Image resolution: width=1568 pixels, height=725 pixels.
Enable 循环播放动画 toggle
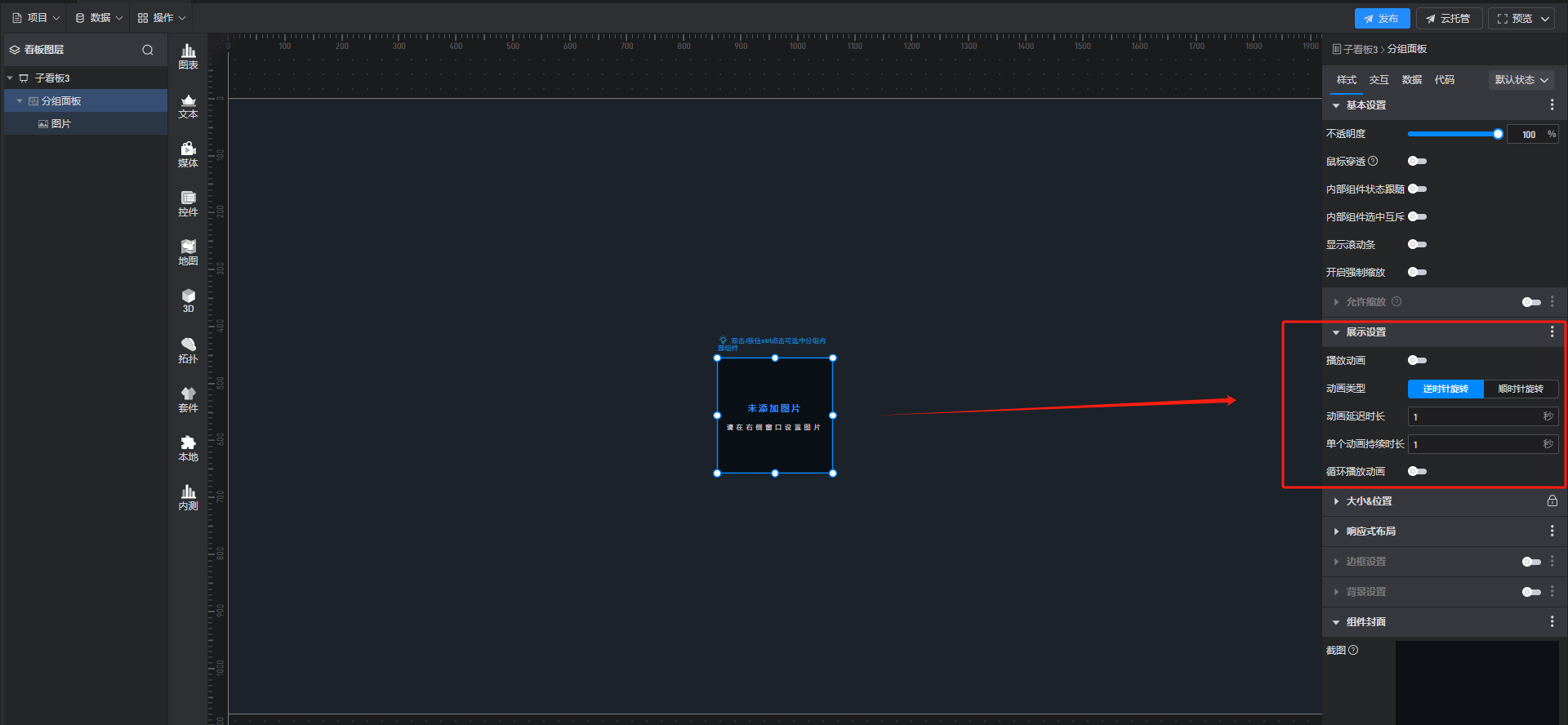pyautogui.click(x=1417, y=471)
